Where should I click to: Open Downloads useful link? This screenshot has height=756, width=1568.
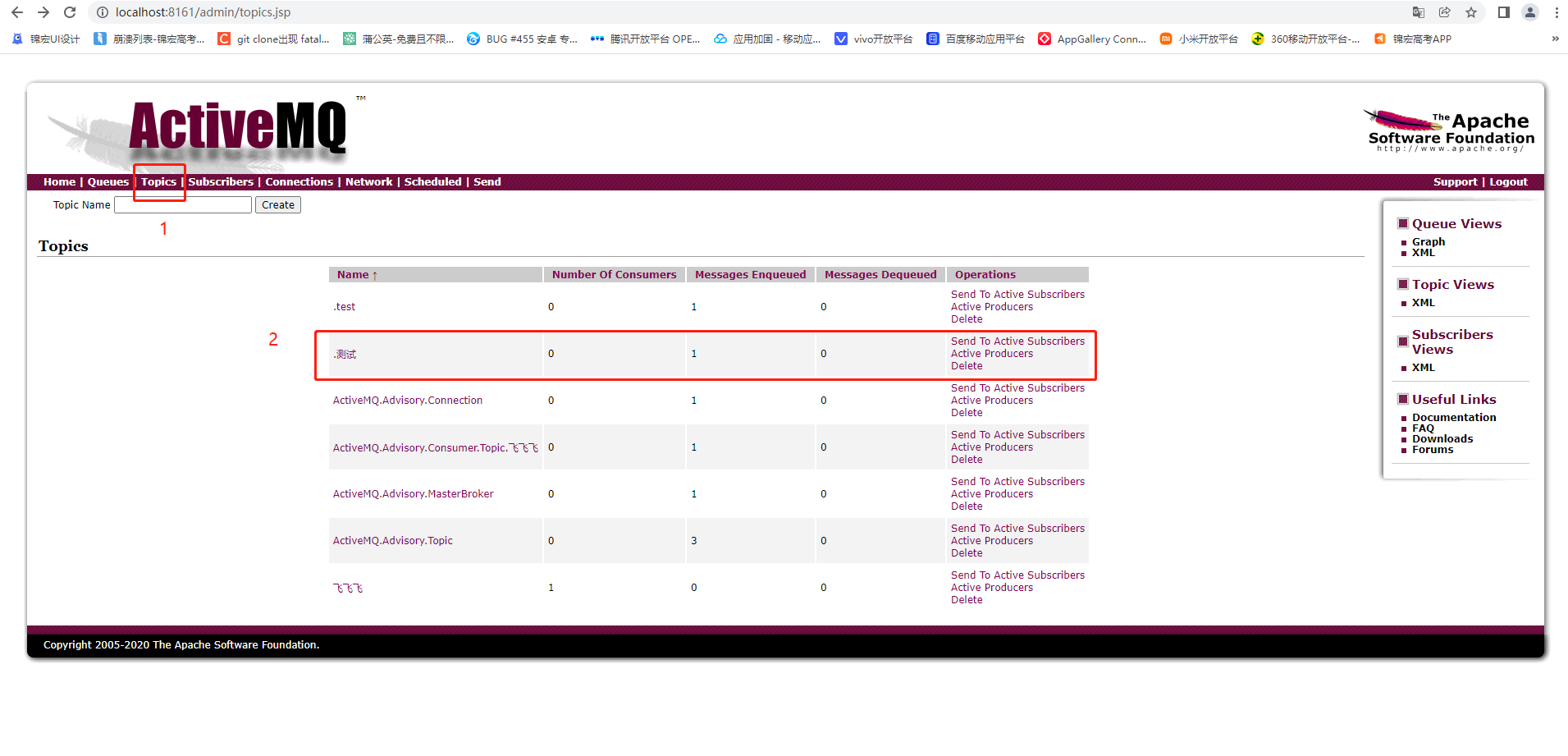click(x=1442, y=439)
